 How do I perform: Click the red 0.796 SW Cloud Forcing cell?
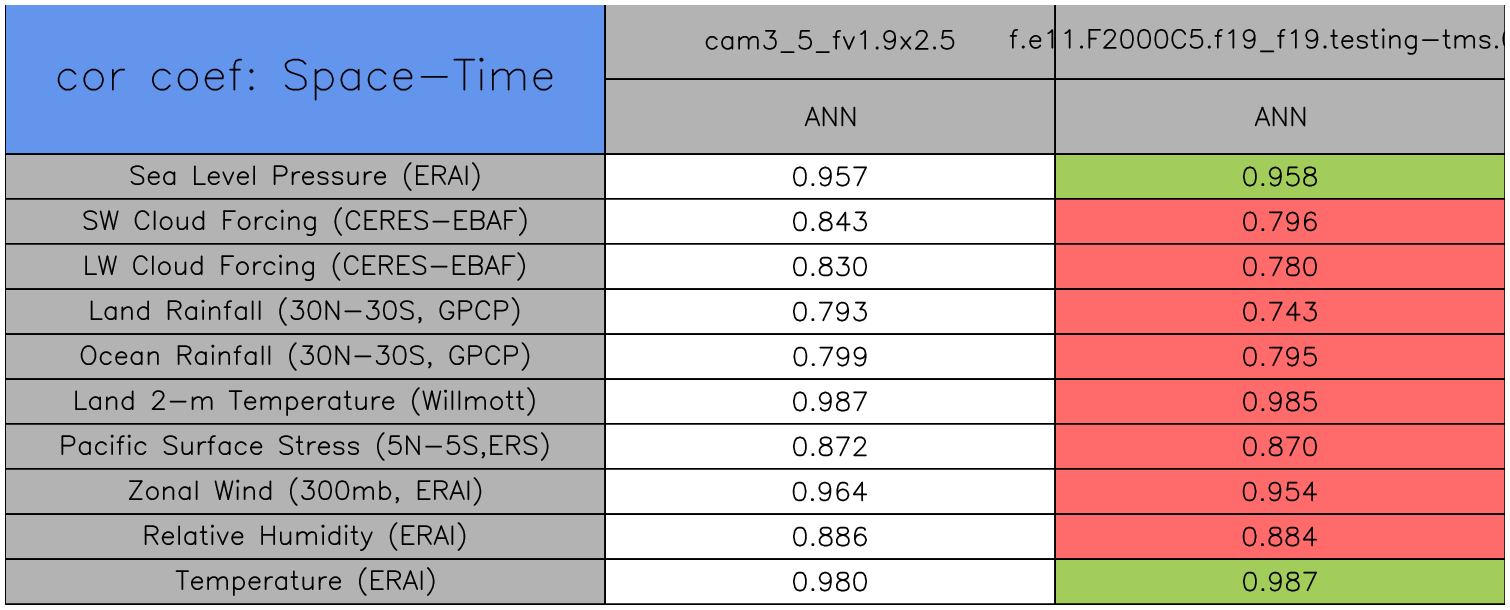[x=1280, y=222]
